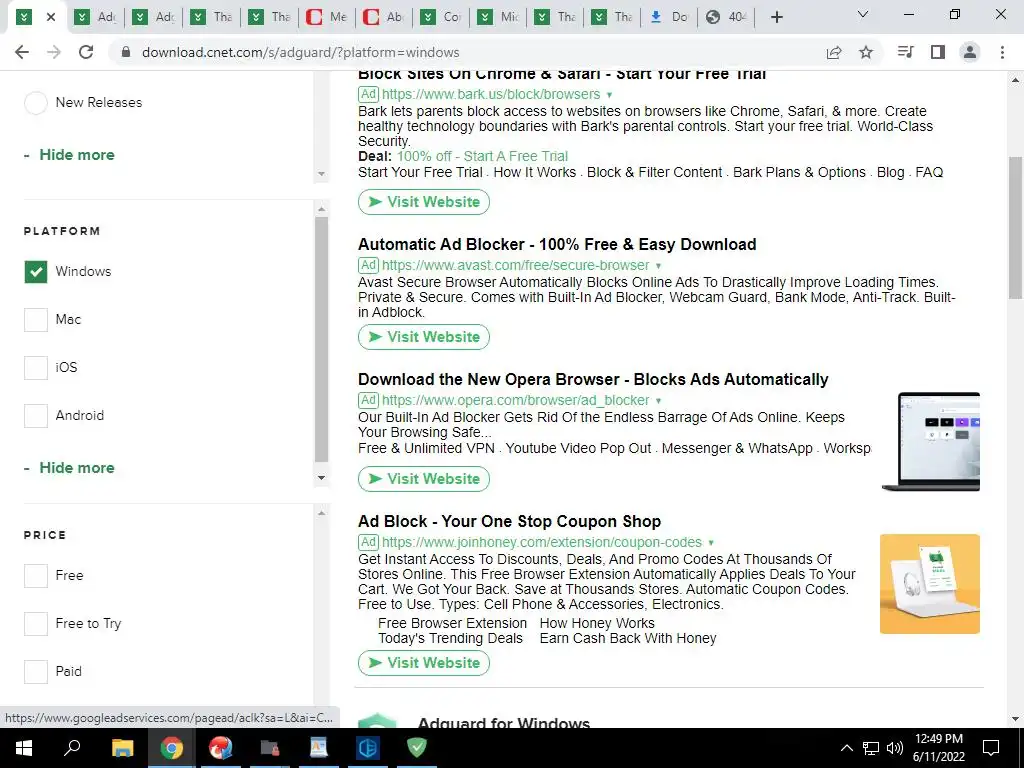
Task: Tick the Free price checkbox
Action: 36,576
